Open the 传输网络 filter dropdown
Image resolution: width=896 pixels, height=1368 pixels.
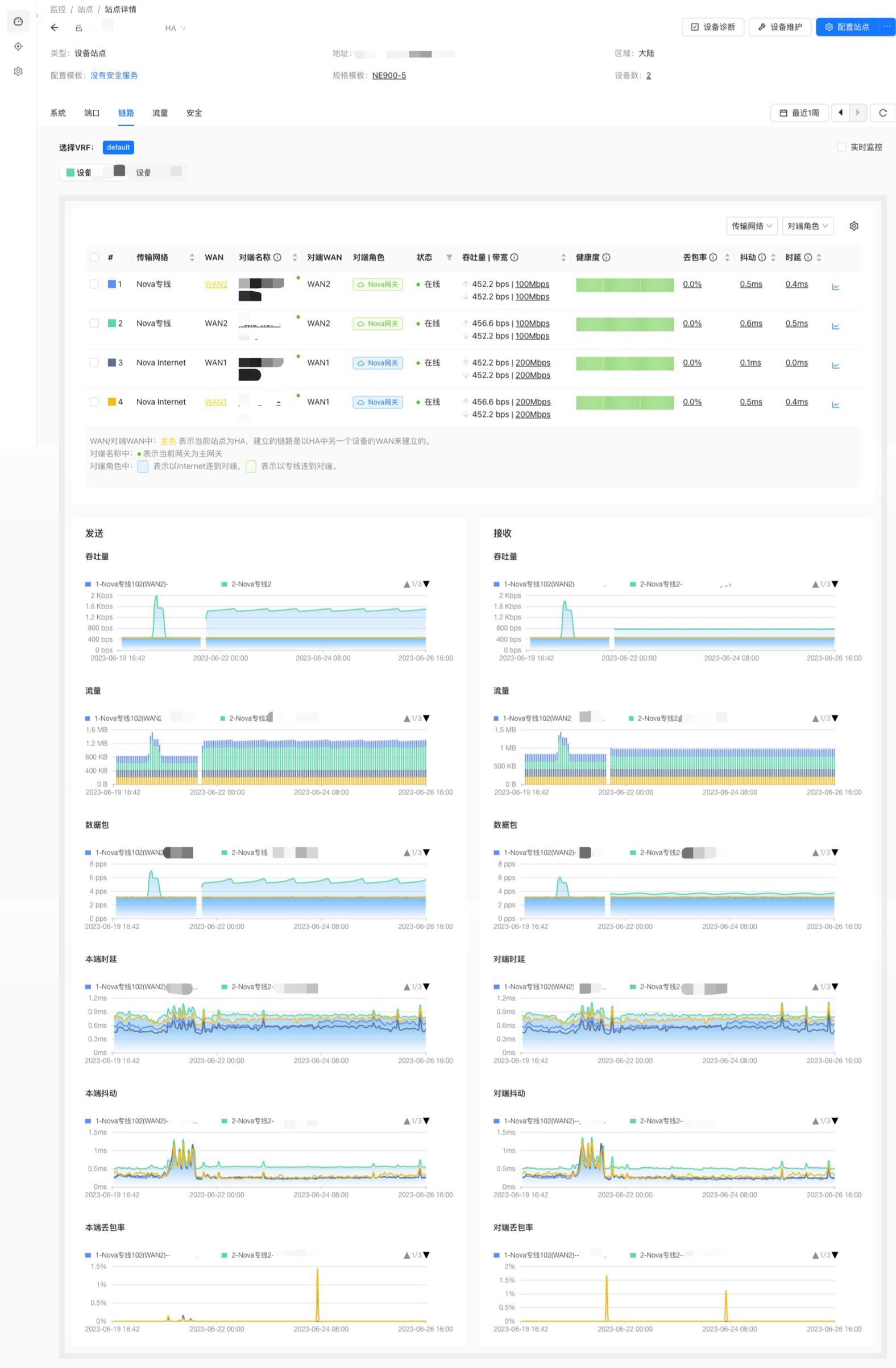tap(752, 226)
